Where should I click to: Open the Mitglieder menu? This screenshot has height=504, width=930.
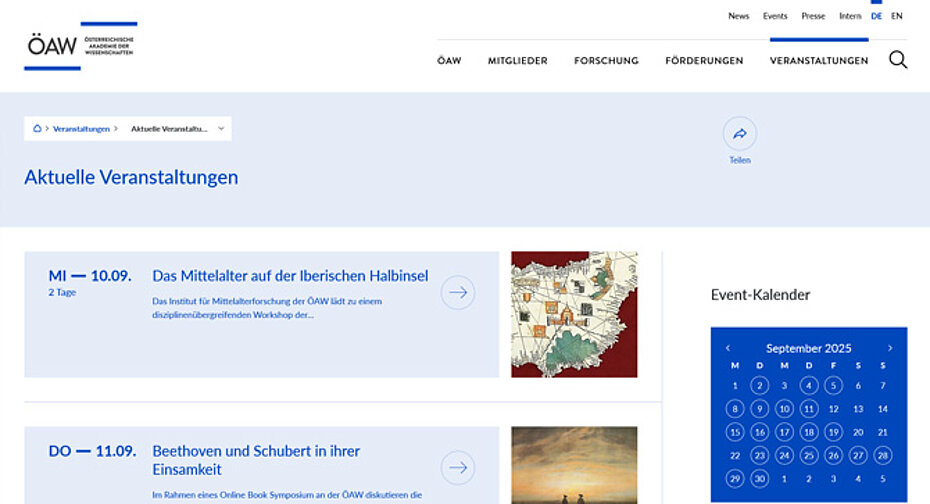pos(517,61)
